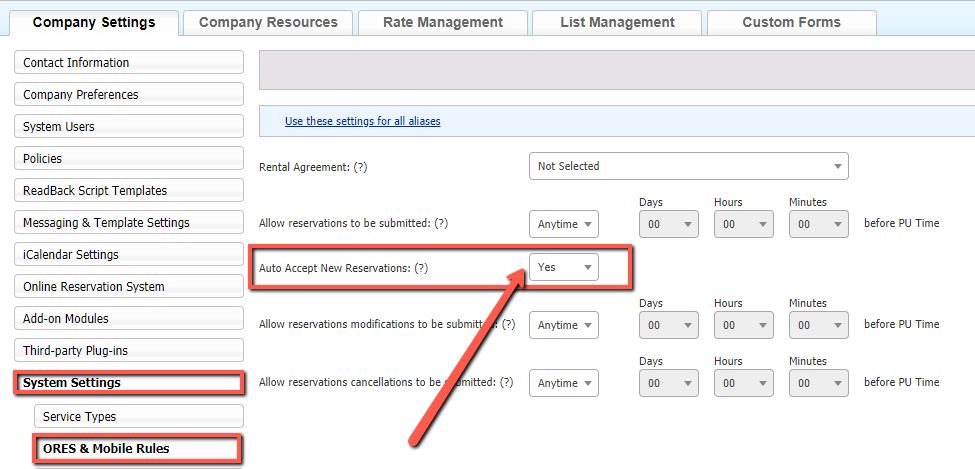Click help (?) next to Rental Agreement
Screen dimensions: 975x469
(360, 167)
